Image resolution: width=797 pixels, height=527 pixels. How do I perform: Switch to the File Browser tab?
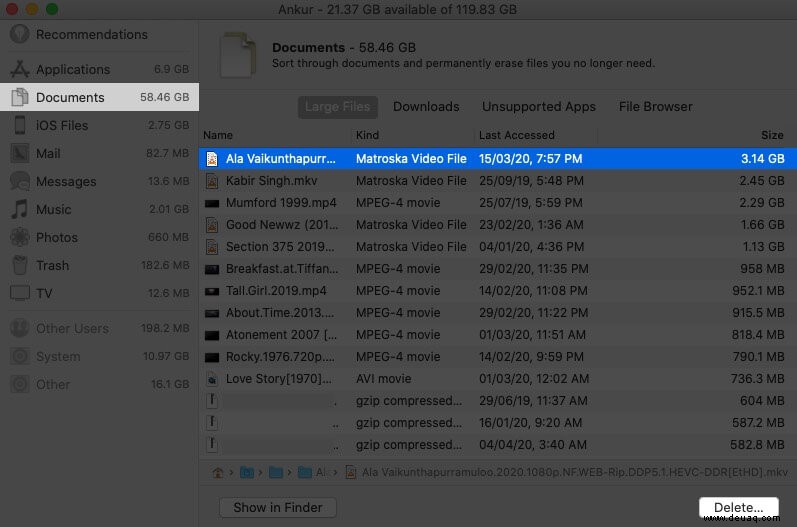[x=656, y=107]
